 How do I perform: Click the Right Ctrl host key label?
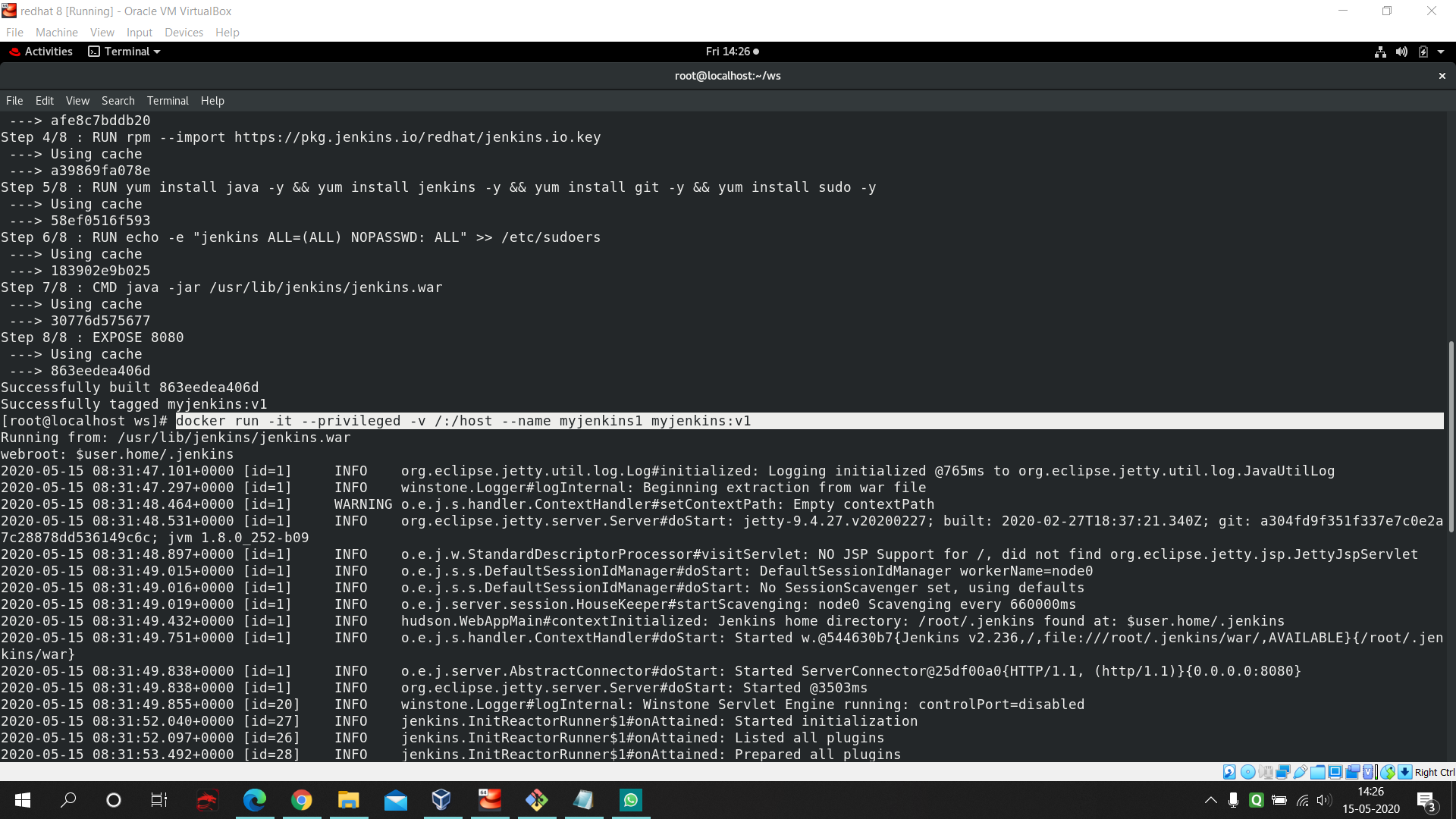[1435, 772]
